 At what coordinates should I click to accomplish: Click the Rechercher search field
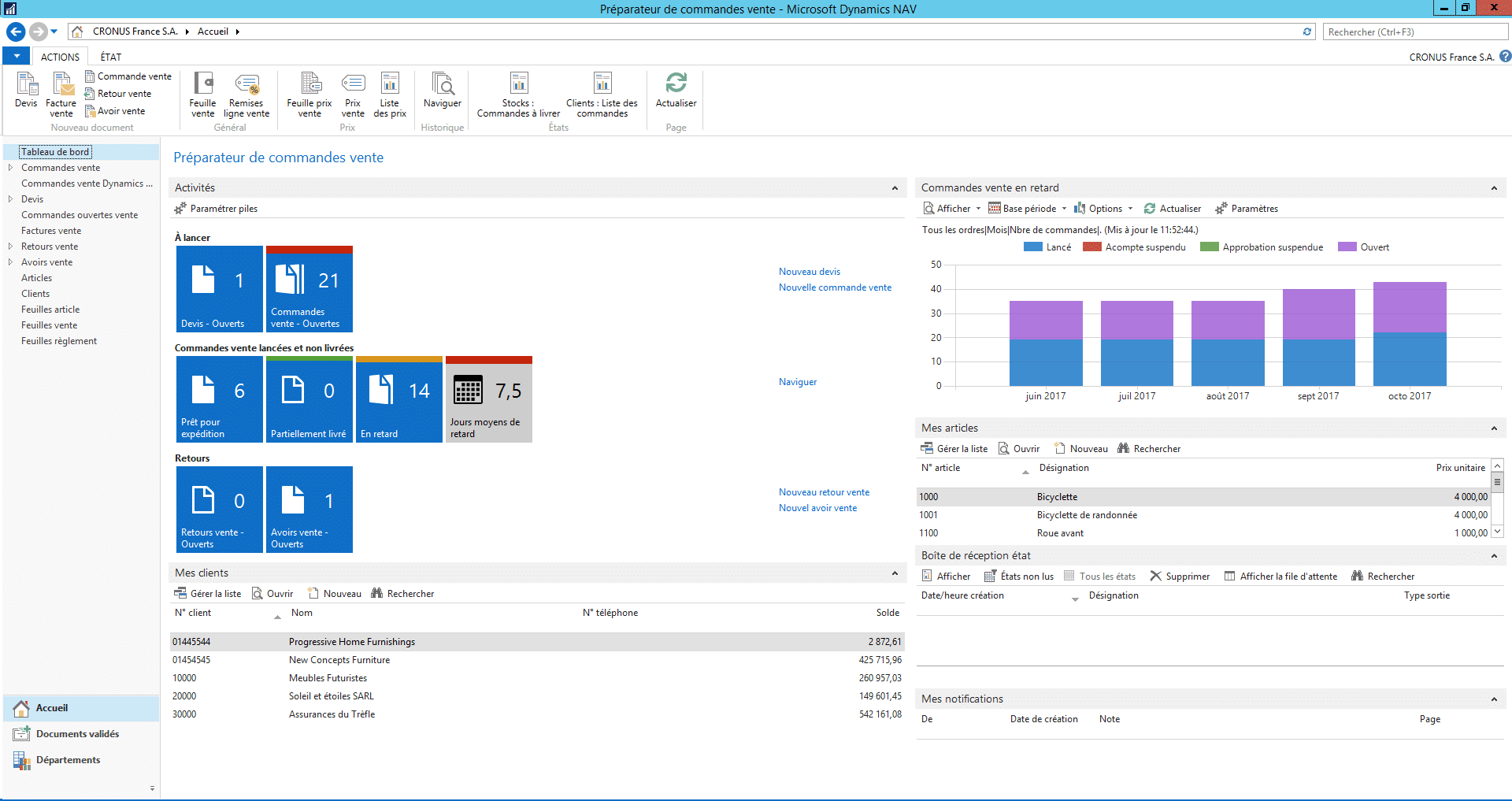pyautogui.click(x=1415, y=32)
